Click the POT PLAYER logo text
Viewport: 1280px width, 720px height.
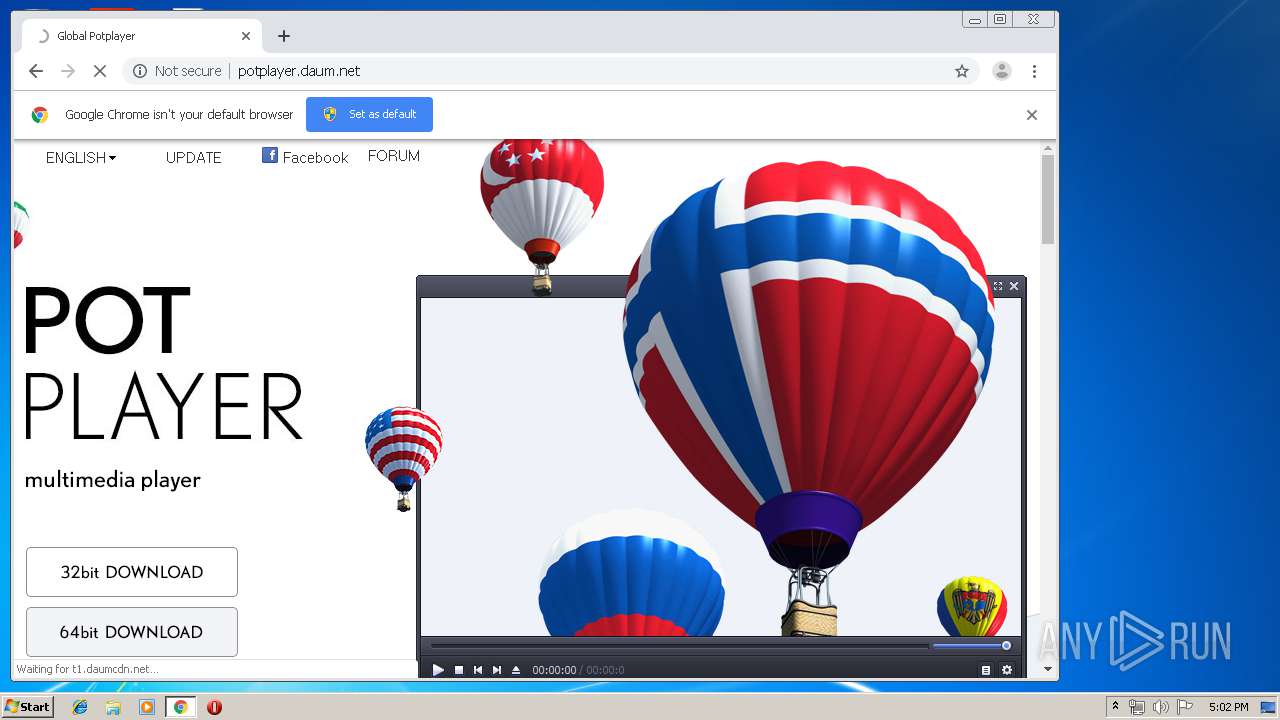point(163,364)
